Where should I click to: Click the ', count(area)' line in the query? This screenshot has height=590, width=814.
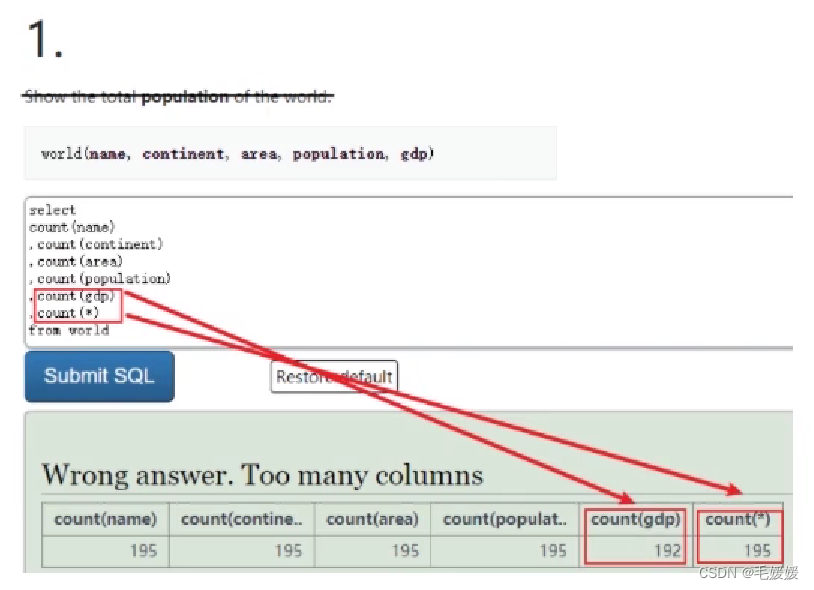76,261
